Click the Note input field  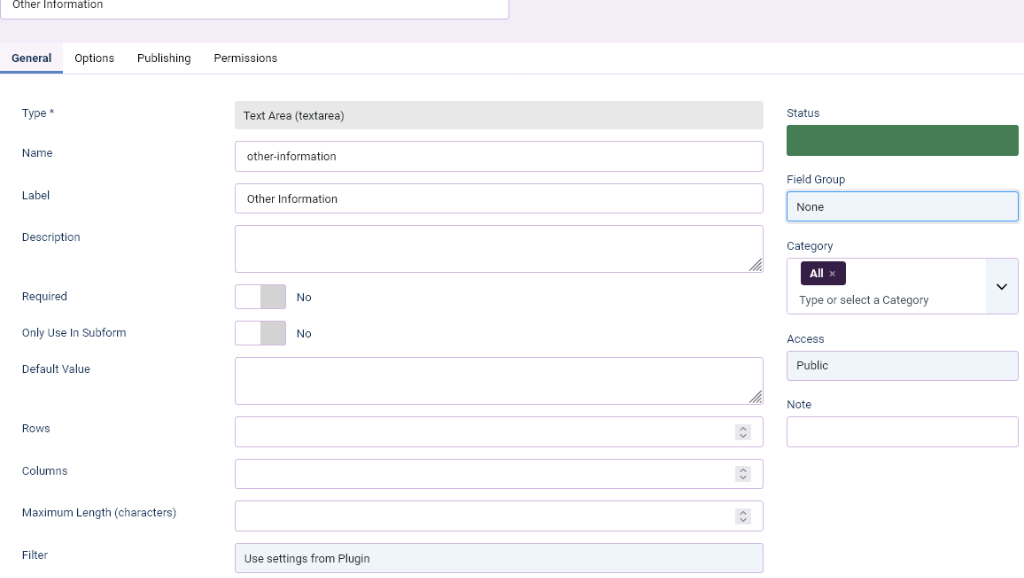click(902, 432)
